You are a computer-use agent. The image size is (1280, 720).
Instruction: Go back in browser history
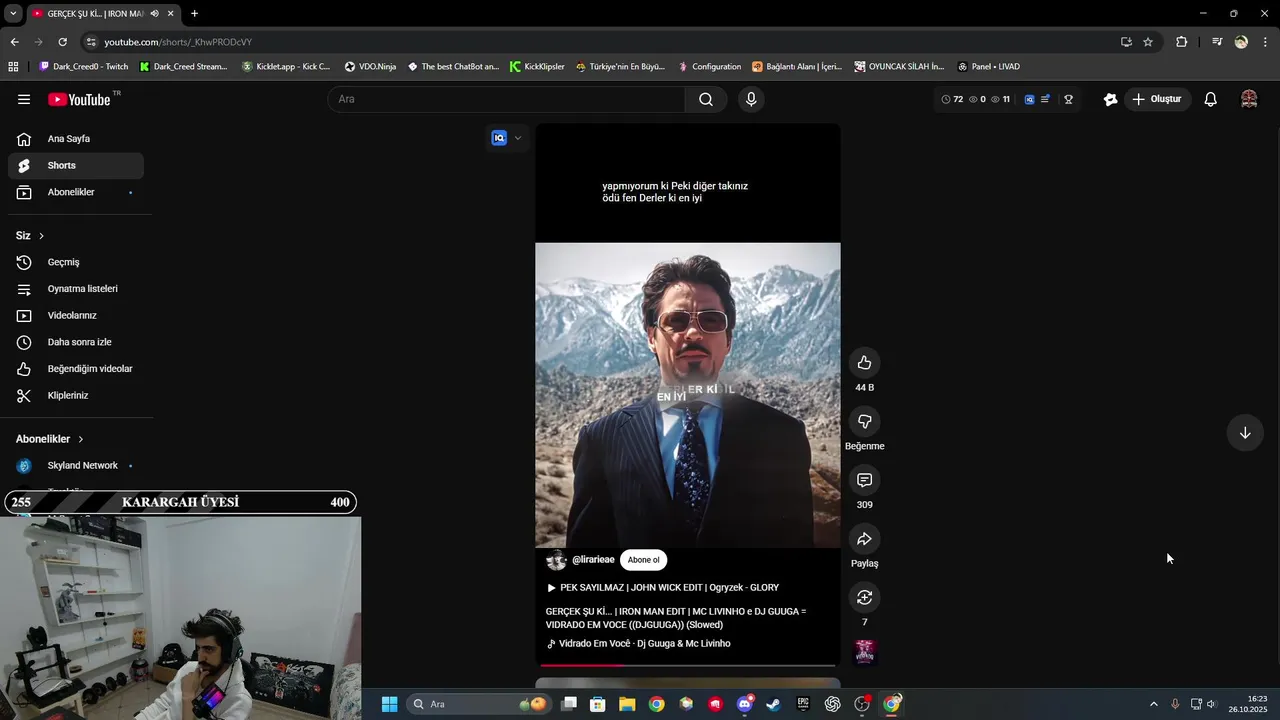tap(14, 42)
